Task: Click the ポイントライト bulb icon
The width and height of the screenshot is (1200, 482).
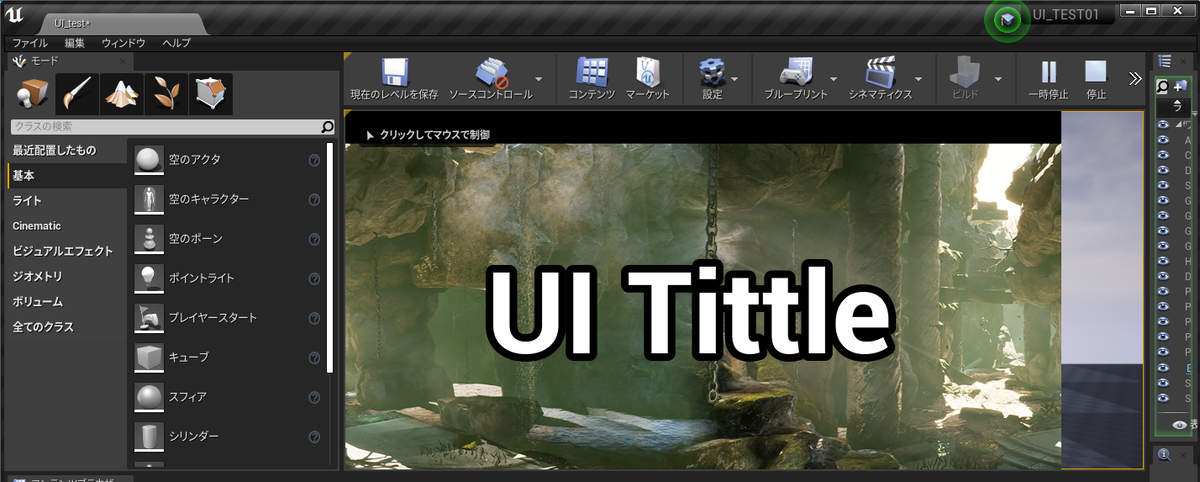Action: (148, 278)
